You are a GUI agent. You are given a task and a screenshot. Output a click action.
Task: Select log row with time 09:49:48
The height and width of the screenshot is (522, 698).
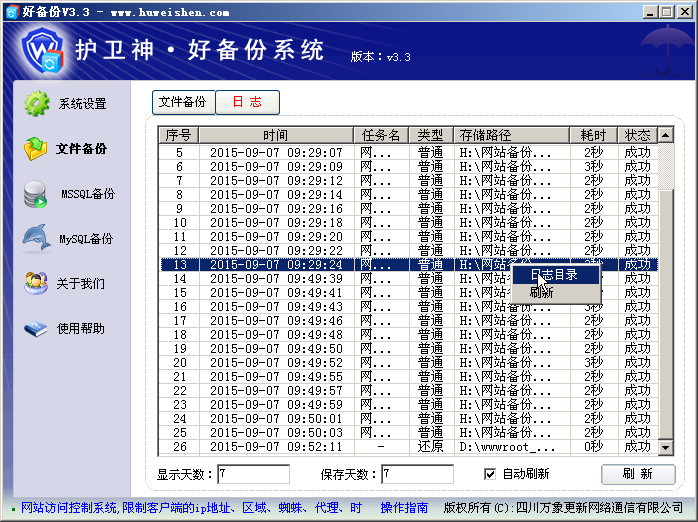[x=409, y=335]
